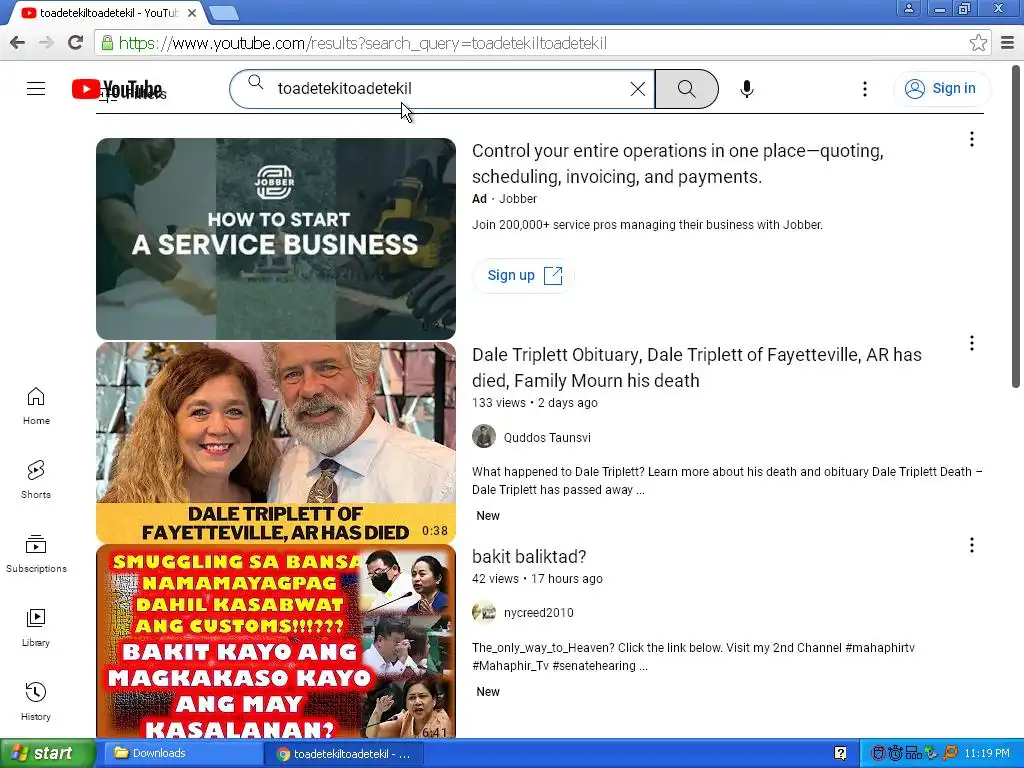Click the system tray clock 11:19 PM
The width and height of the screenshot is (1024, 768).
tap(986, 754)
